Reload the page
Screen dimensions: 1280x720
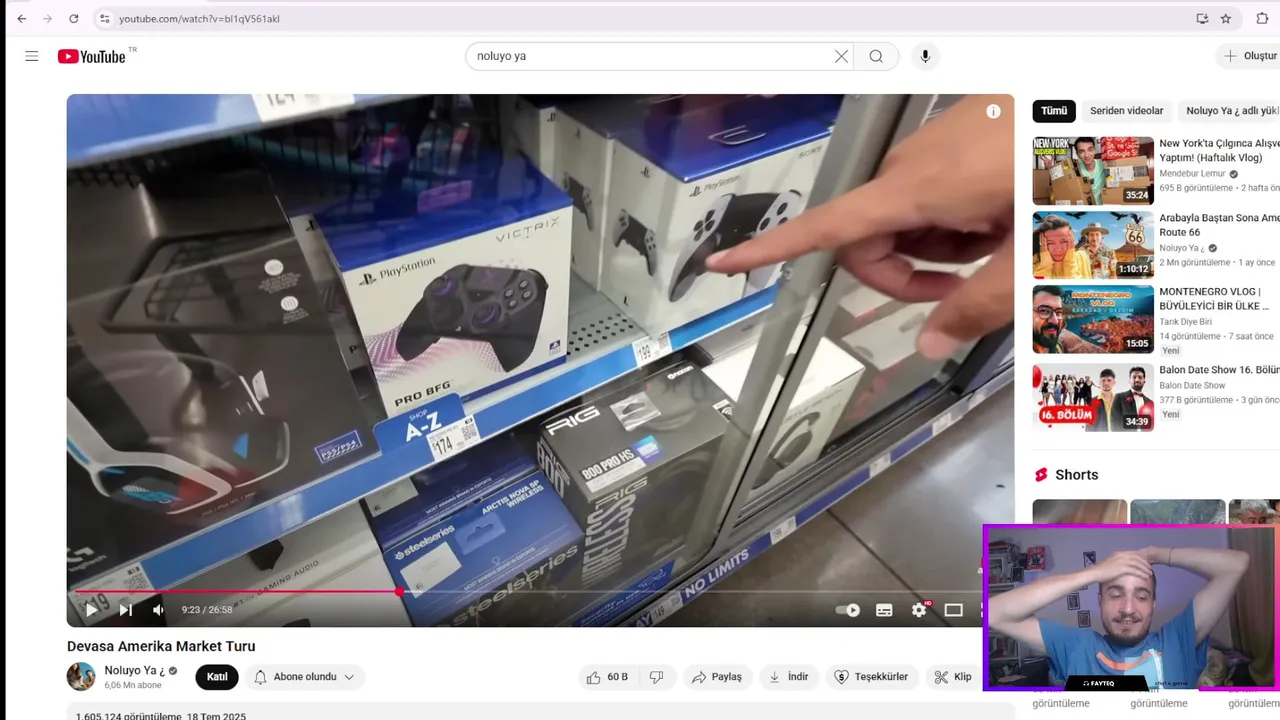(x=74, y=18)
